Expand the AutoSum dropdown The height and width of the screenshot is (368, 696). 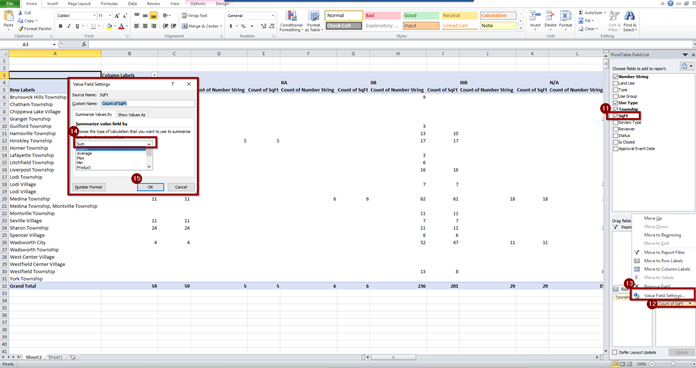(x=604, y=13)
